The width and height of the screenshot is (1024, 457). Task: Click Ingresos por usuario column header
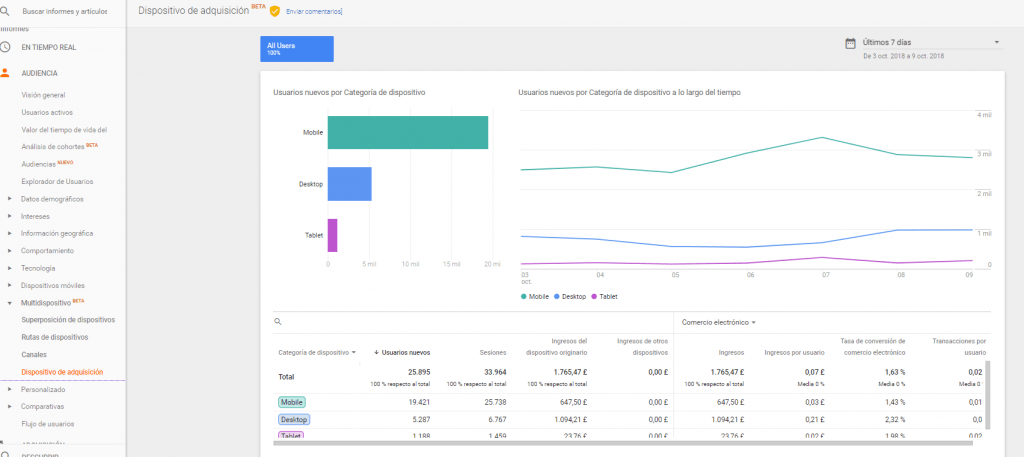794,353
